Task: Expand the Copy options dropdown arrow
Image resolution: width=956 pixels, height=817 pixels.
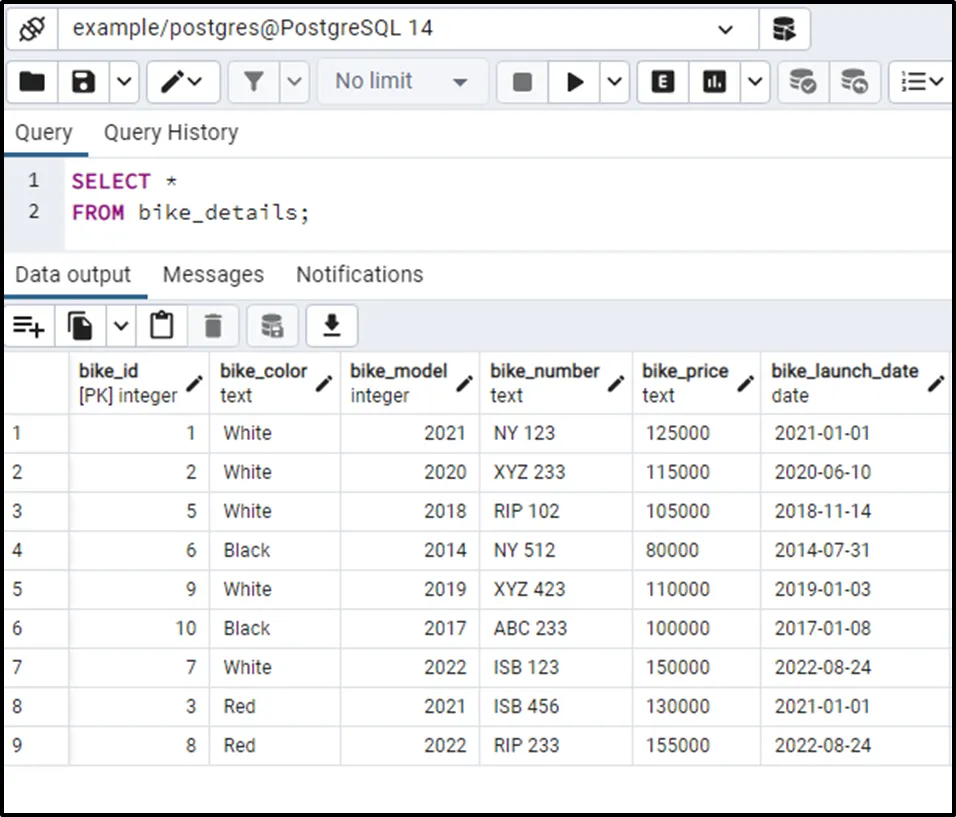Action: pyautogui.click(x=120, y=326)
